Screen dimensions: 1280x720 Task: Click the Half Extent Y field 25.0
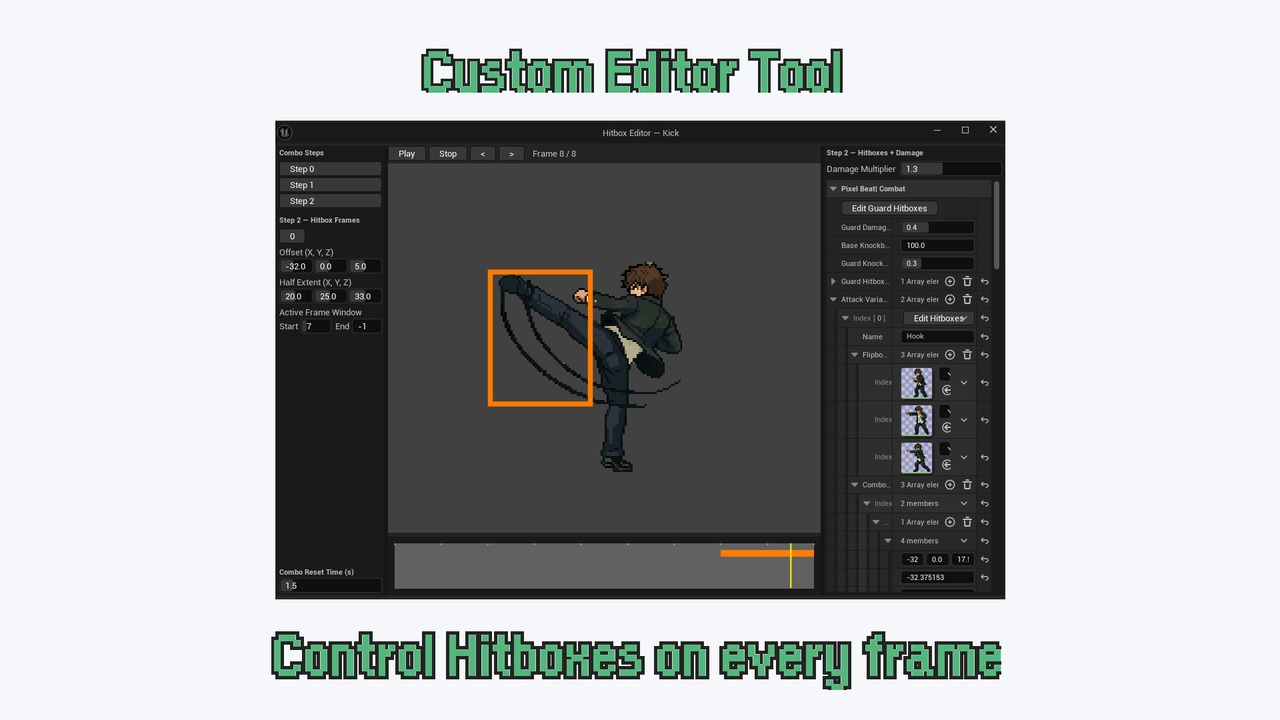(330, 297)
